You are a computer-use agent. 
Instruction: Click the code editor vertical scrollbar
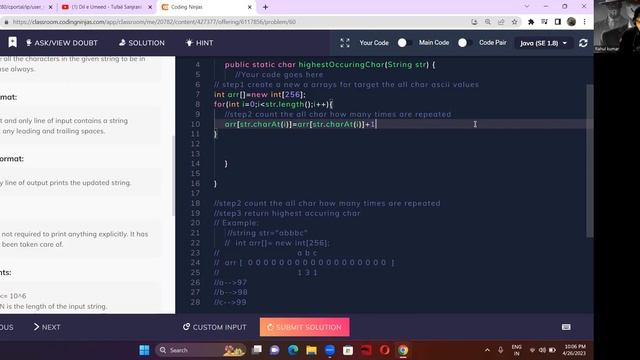(590, 161)
